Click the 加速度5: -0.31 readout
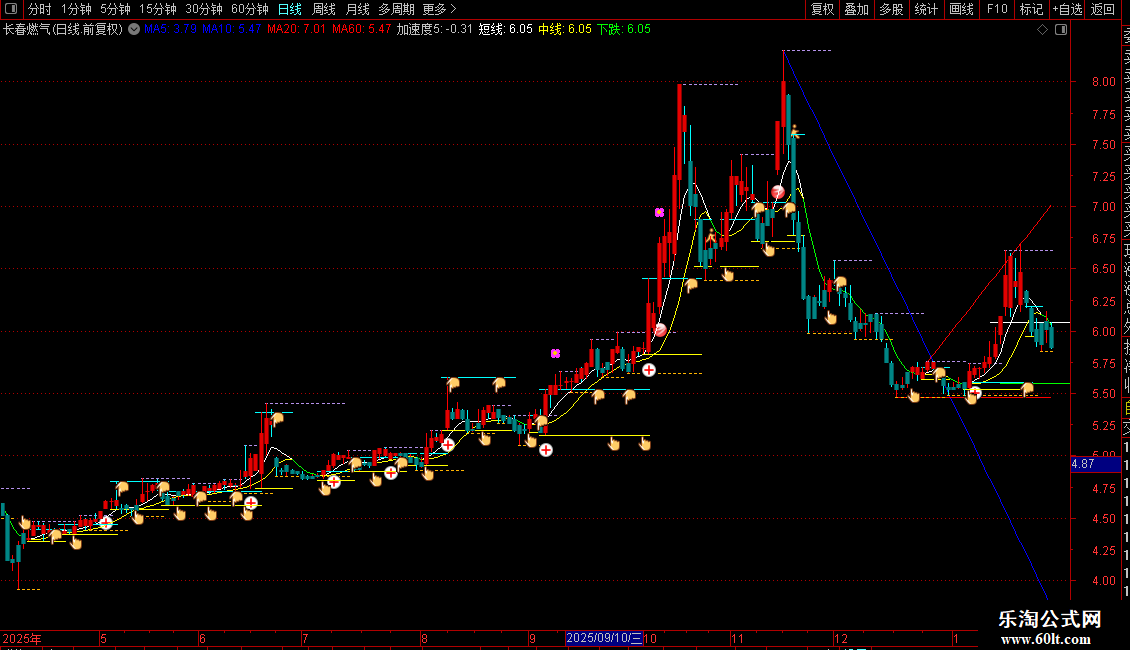 (x=435, y=30)
